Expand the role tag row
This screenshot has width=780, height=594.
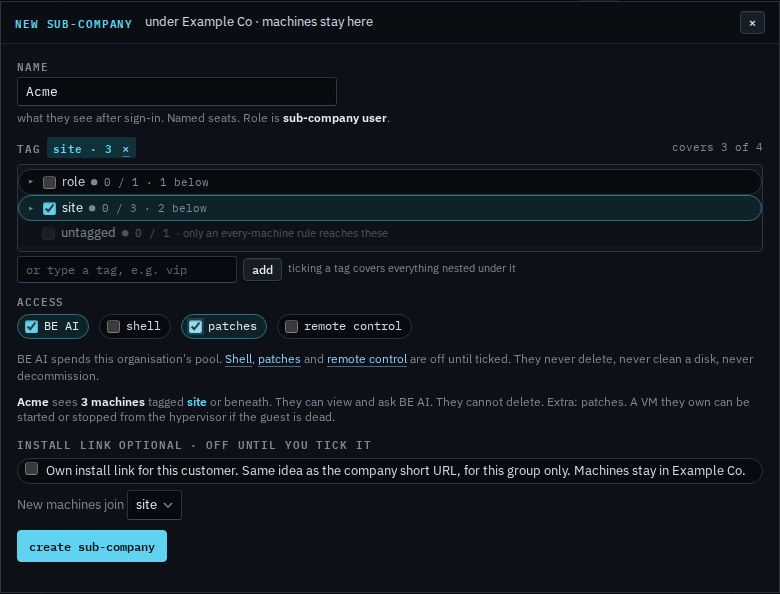[x=31, y=182]
